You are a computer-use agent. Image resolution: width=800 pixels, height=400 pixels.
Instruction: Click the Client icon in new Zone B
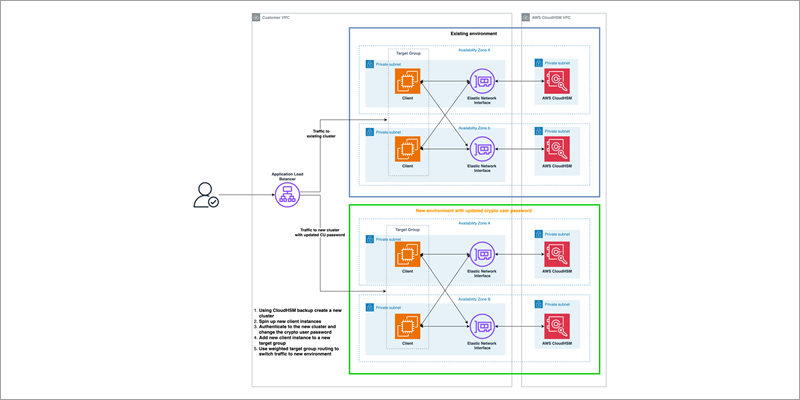[407, 327]
